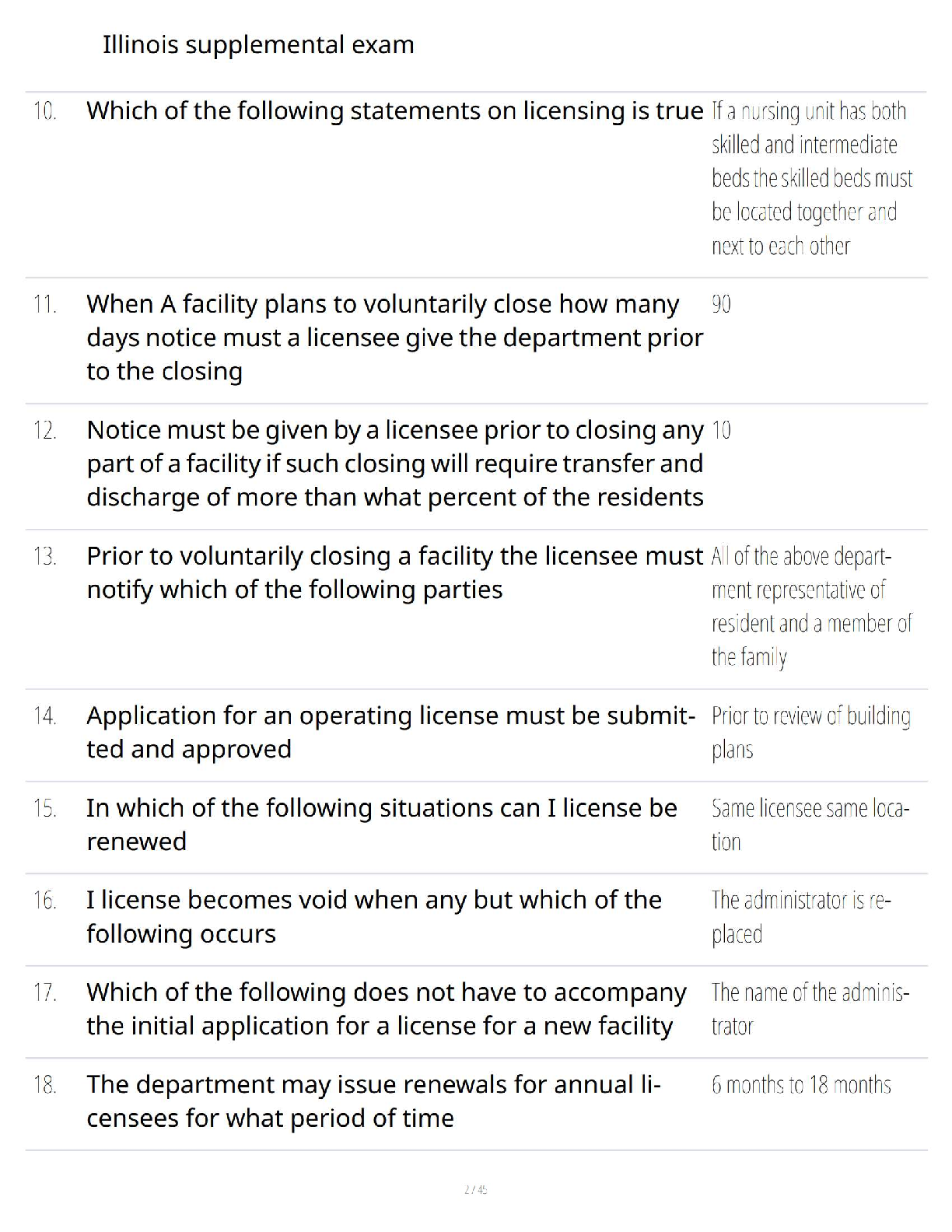Click question 13 about notifying parties
This screenshot has height=1232, width=952.
(394, 573)
